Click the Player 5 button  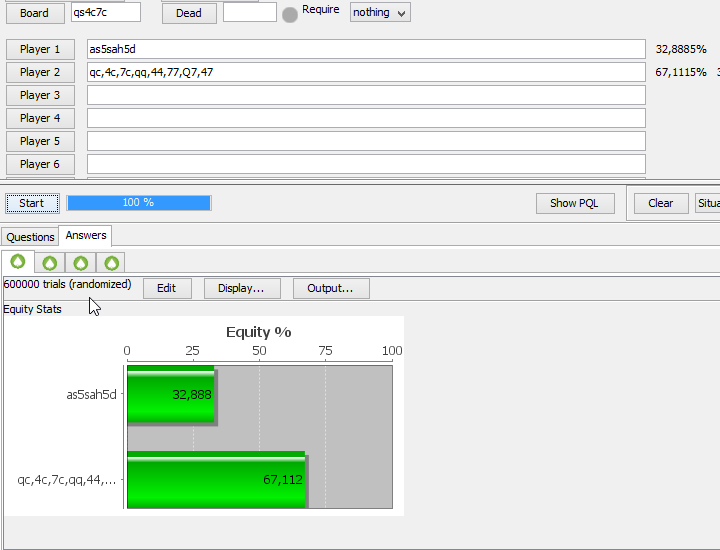40,141
